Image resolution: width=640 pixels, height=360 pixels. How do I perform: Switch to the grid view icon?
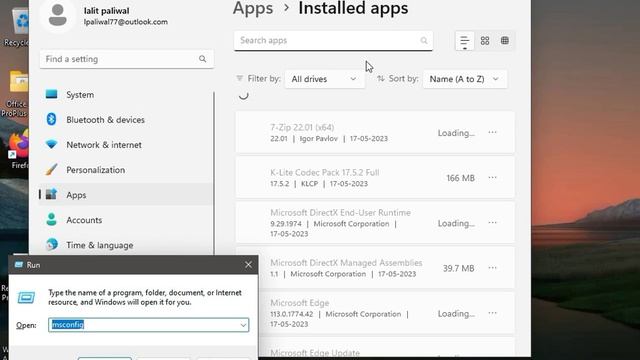point(485,41)
